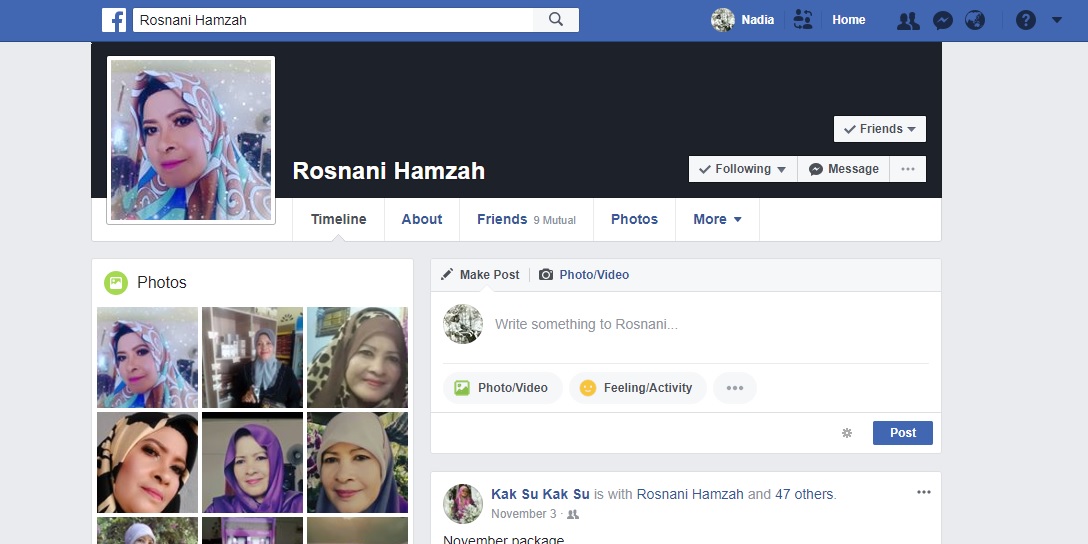The image size is (1088, 544).
Task: Click the Message button on profile
Action: 843,169
